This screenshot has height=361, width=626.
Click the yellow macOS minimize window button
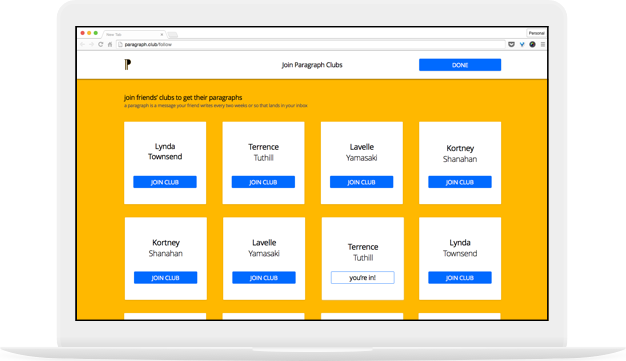[89, 33]
